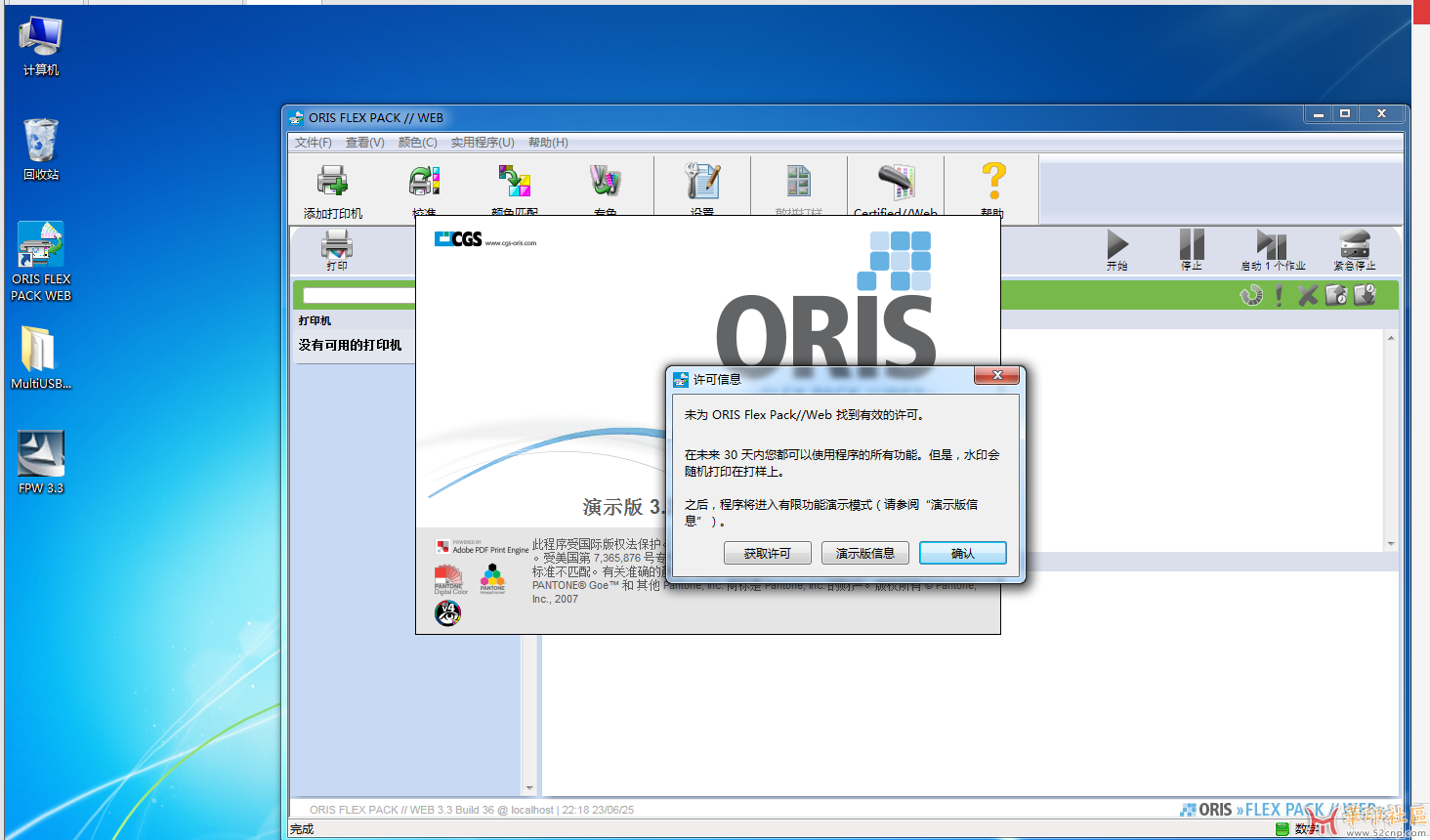Click the PANTONE Digital Color logo on splash
The width and height of the screenshot is (1430, 840).
[x=450, y=579]
